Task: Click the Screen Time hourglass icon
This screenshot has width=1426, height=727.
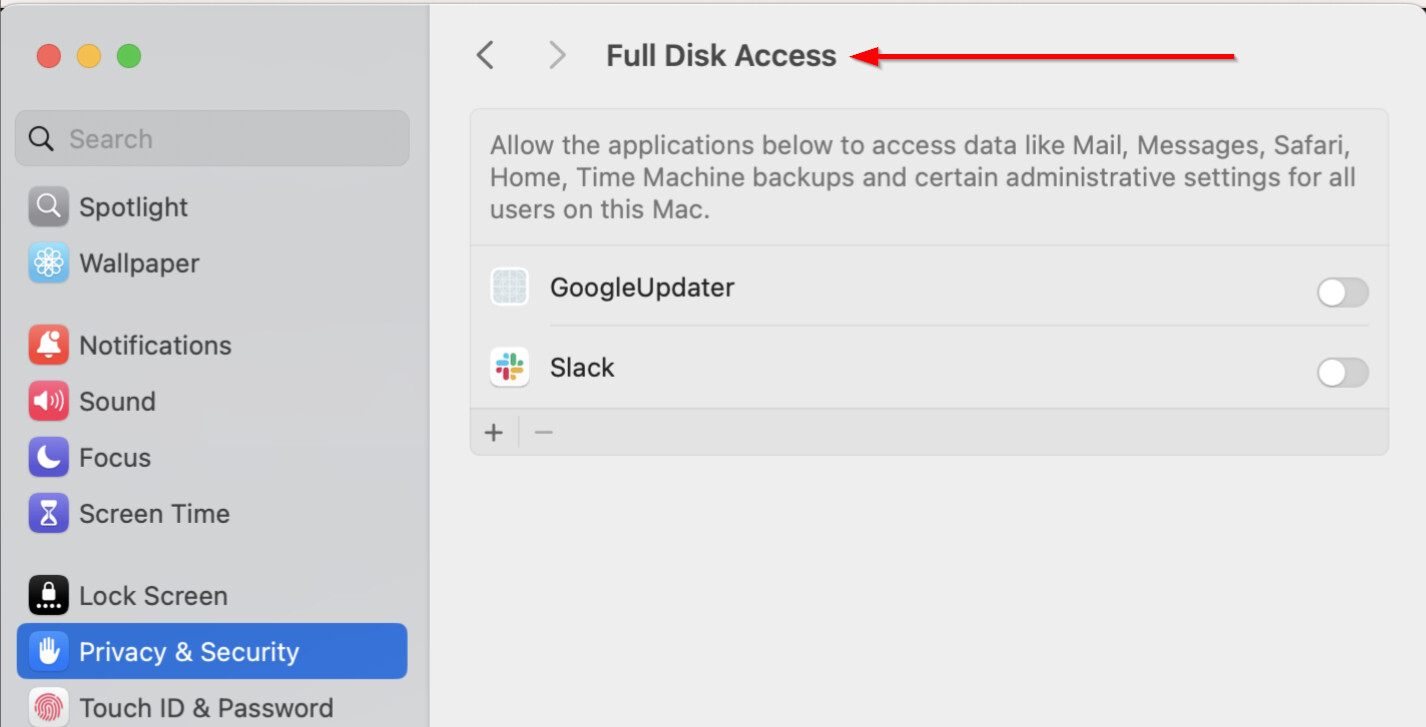Action: (48, 513)
